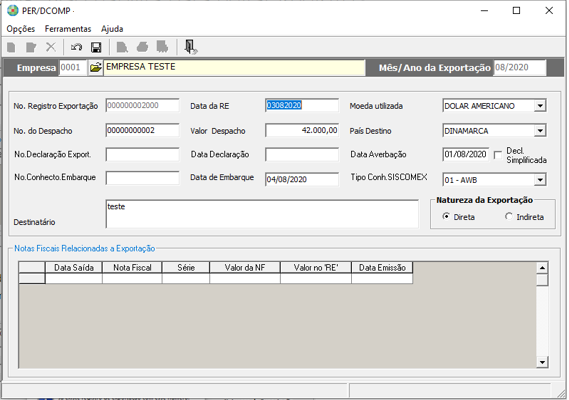Click the greyed-out edit document toolbar icon

click(31, 47)
